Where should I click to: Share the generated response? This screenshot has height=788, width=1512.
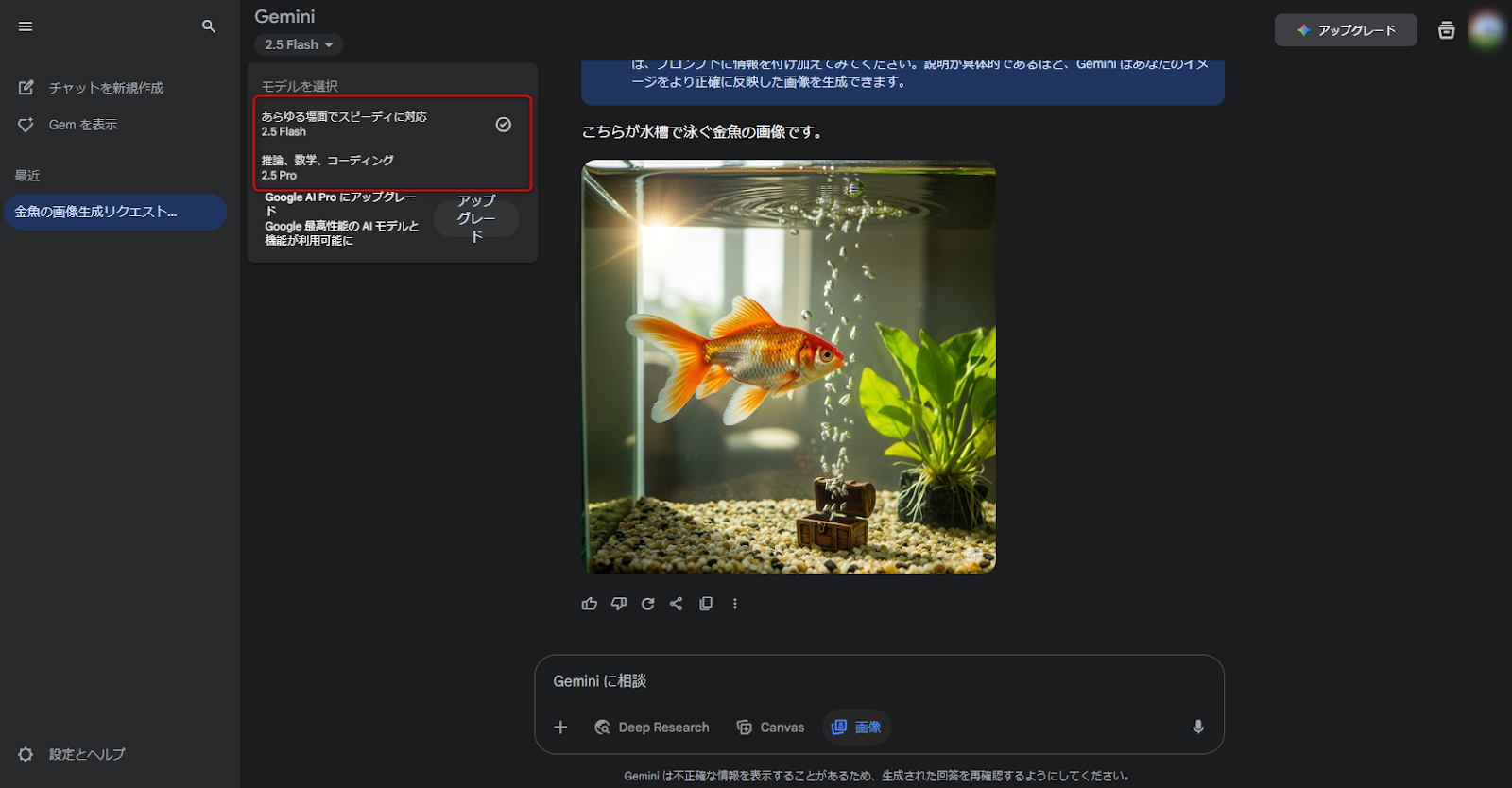point(677,604)
